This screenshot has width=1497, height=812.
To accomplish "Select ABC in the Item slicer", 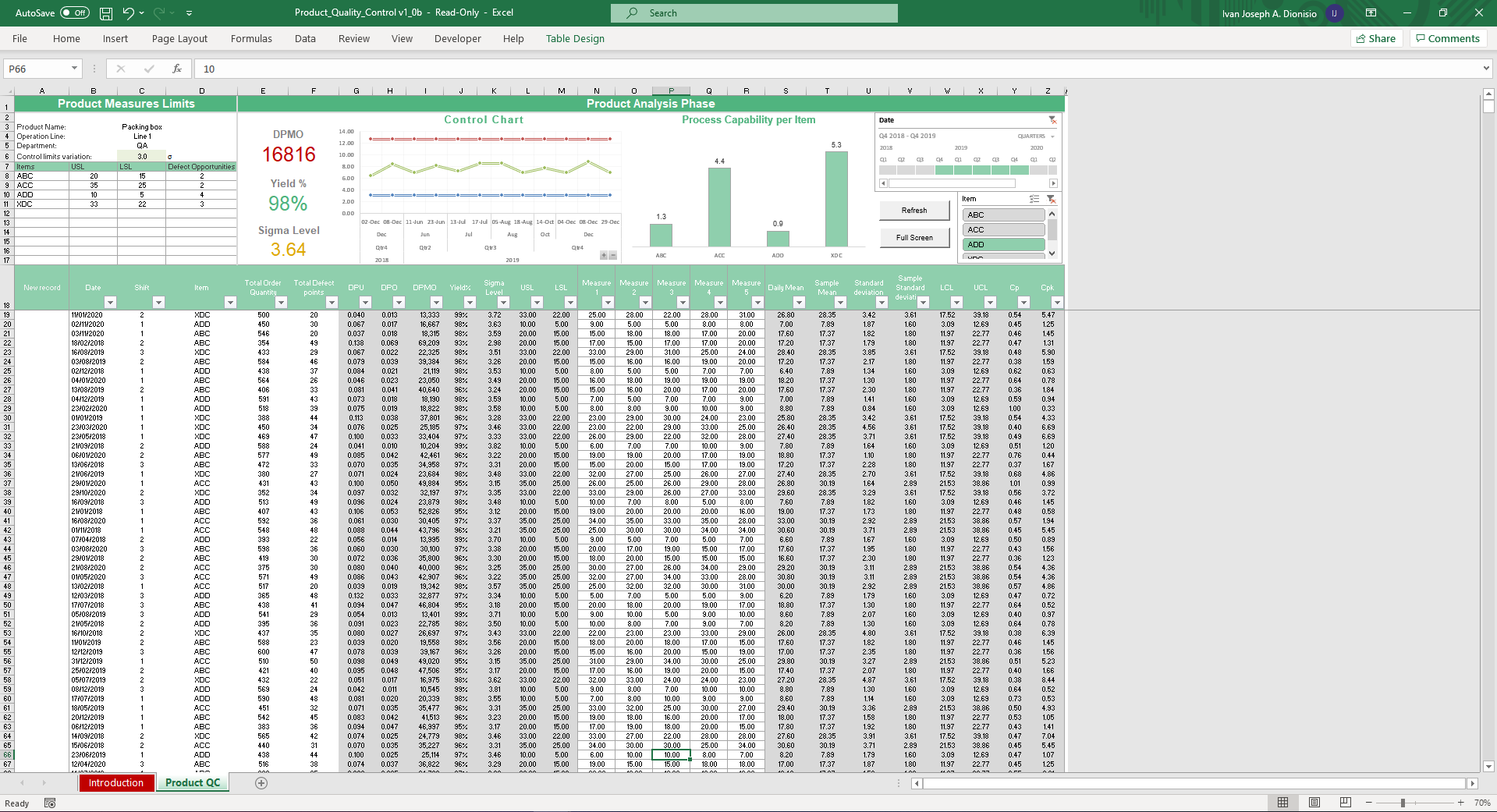I will coord(1003,215).
